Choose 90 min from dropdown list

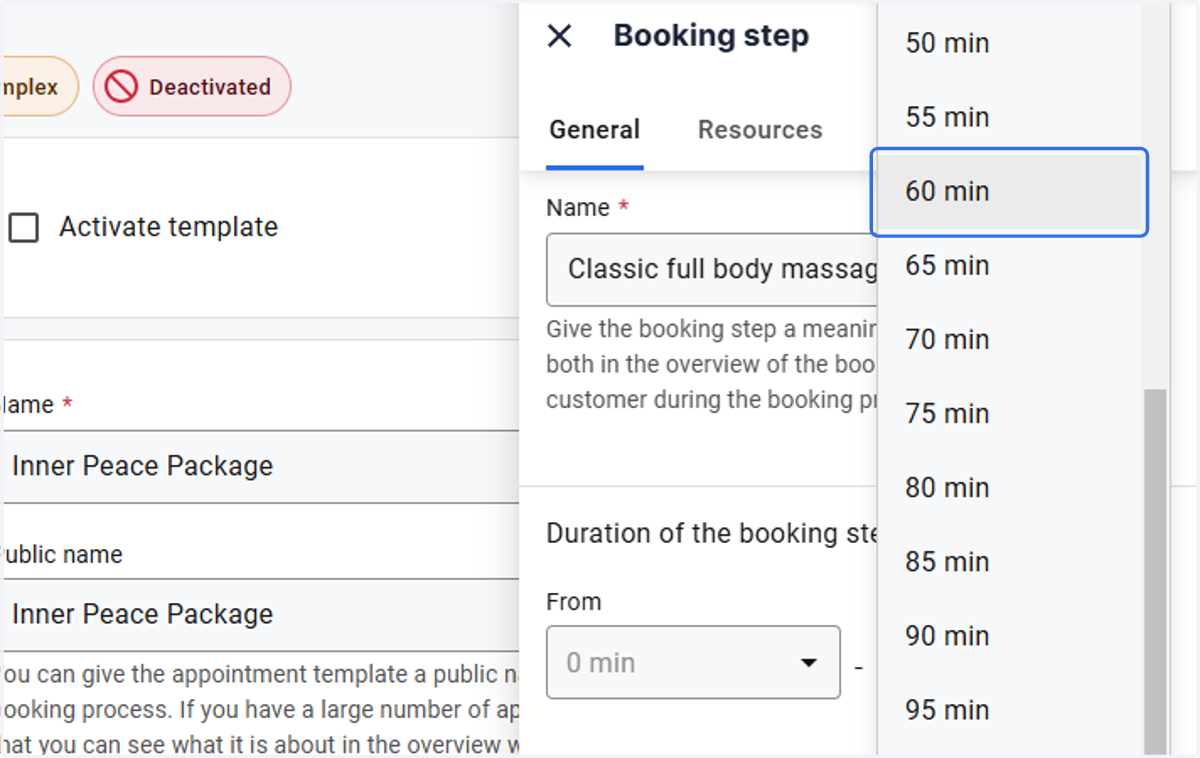coord(1010,635)
